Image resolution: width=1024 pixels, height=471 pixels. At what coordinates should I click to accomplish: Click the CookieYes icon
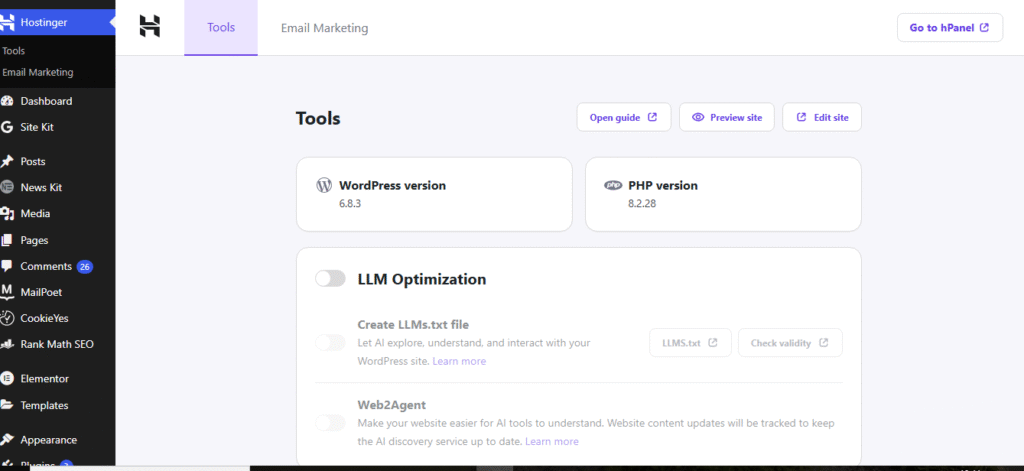(7, 318)
